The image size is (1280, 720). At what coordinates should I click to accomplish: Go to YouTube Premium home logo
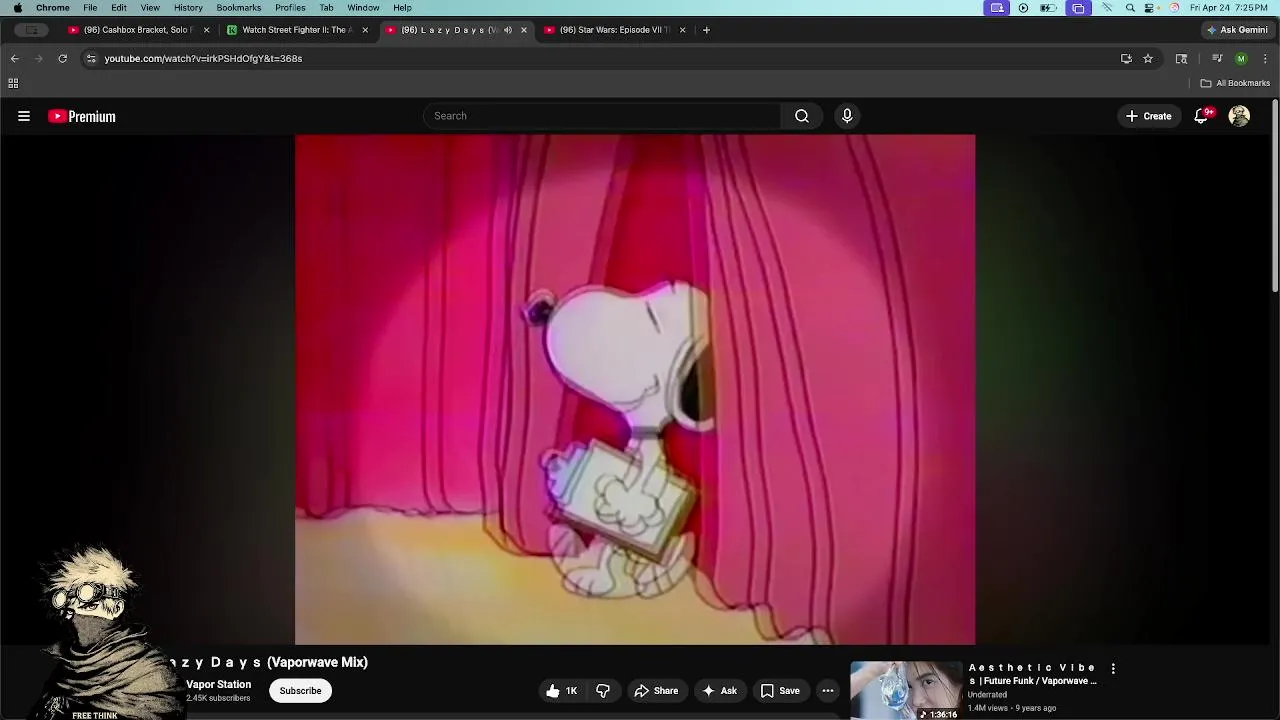[x=82, y=116]
